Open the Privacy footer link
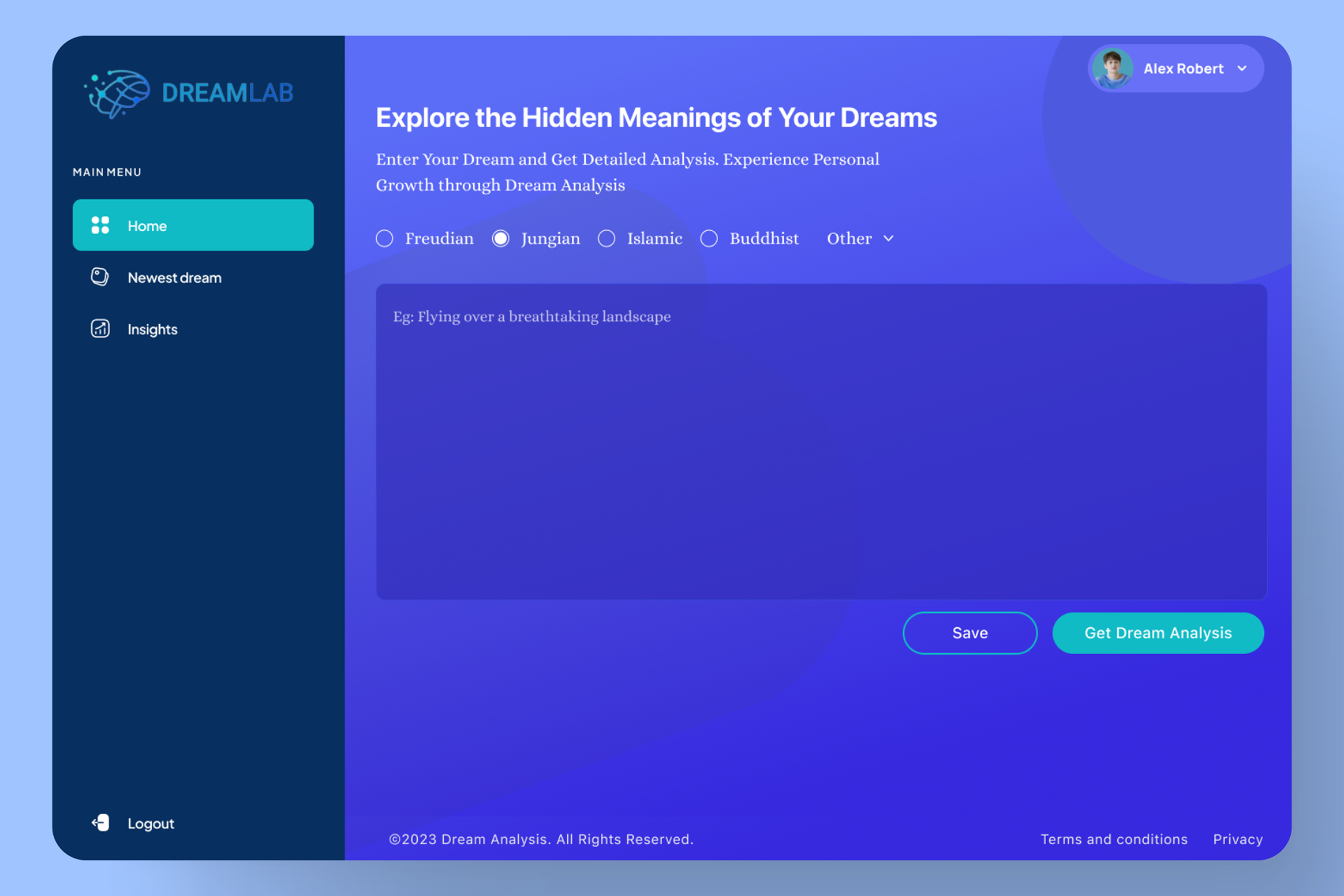Image resolution: width=1344 pixels, height=896 pixels. click(x=1238, y=839)
